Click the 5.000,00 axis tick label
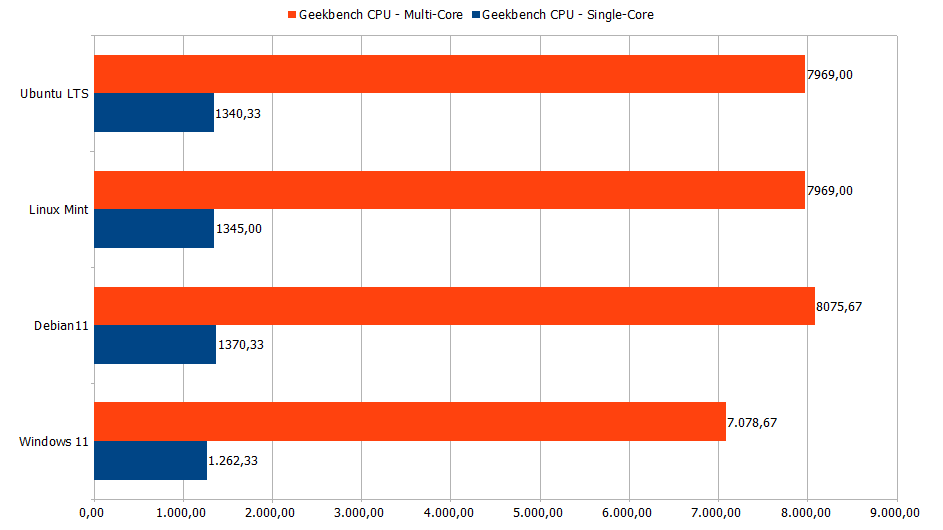The image size is (943, 530). [538, 513]
